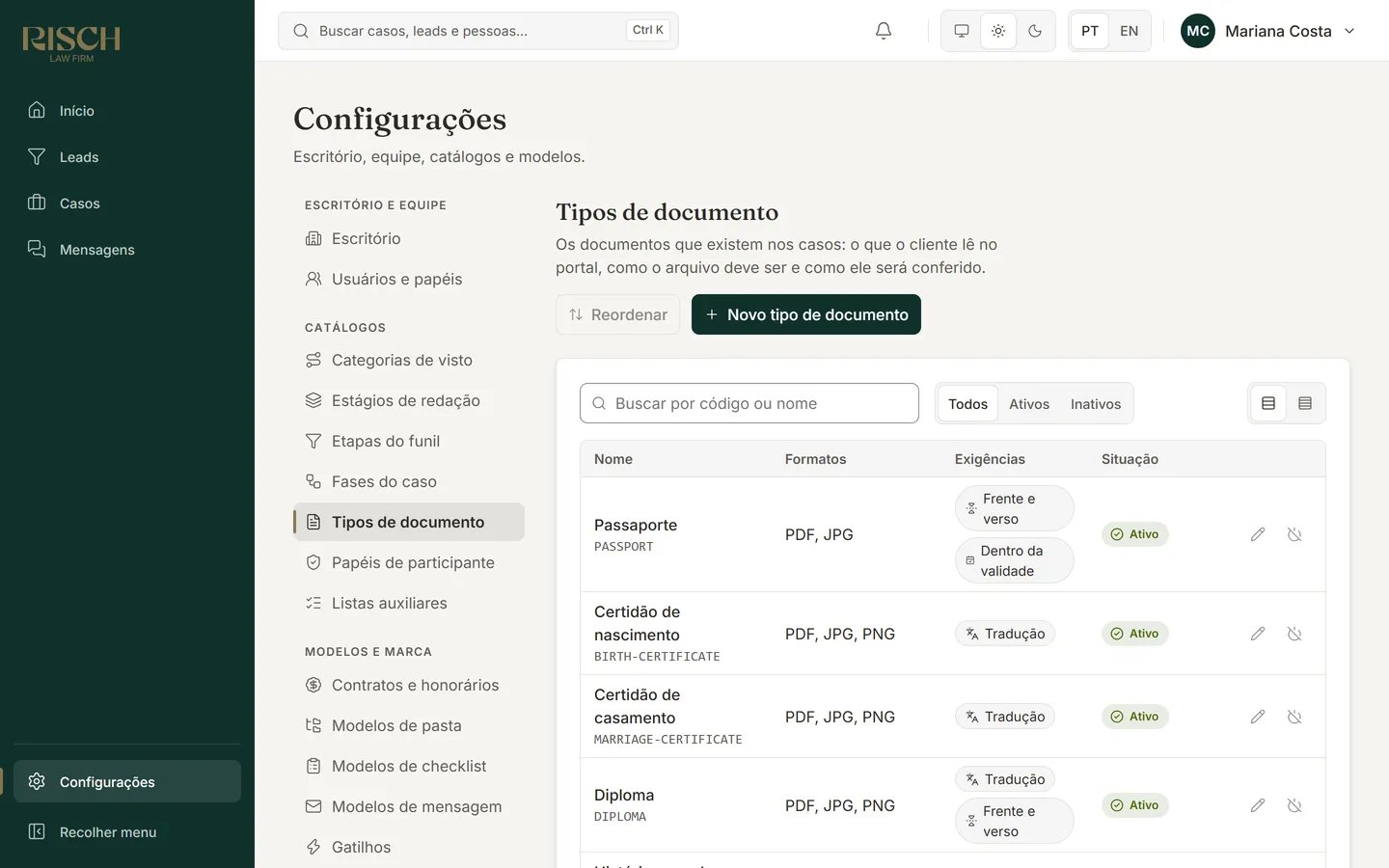1389x868 pixels.
Task: Edit the Passaporte document type
Action: (x=1258, y=534)
